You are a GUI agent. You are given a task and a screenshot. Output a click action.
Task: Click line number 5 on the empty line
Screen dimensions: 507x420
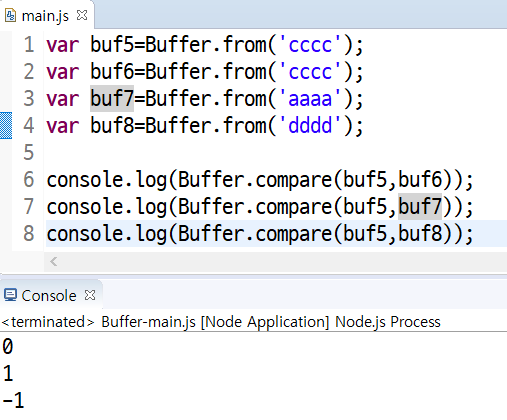(29, 153)
